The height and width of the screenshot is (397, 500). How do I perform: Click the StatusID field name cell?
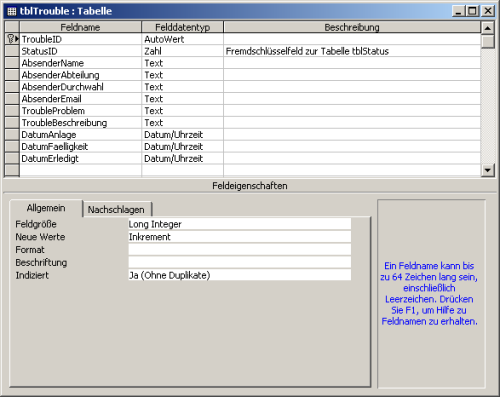tap(80, 51)
